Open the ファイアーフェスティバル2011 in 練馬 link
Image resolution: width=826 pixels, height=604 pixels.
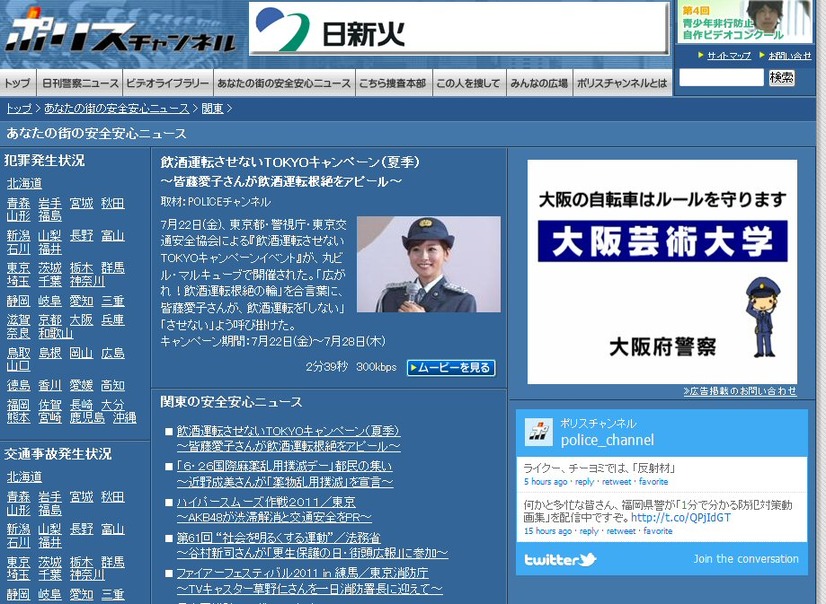pos(309,581)
